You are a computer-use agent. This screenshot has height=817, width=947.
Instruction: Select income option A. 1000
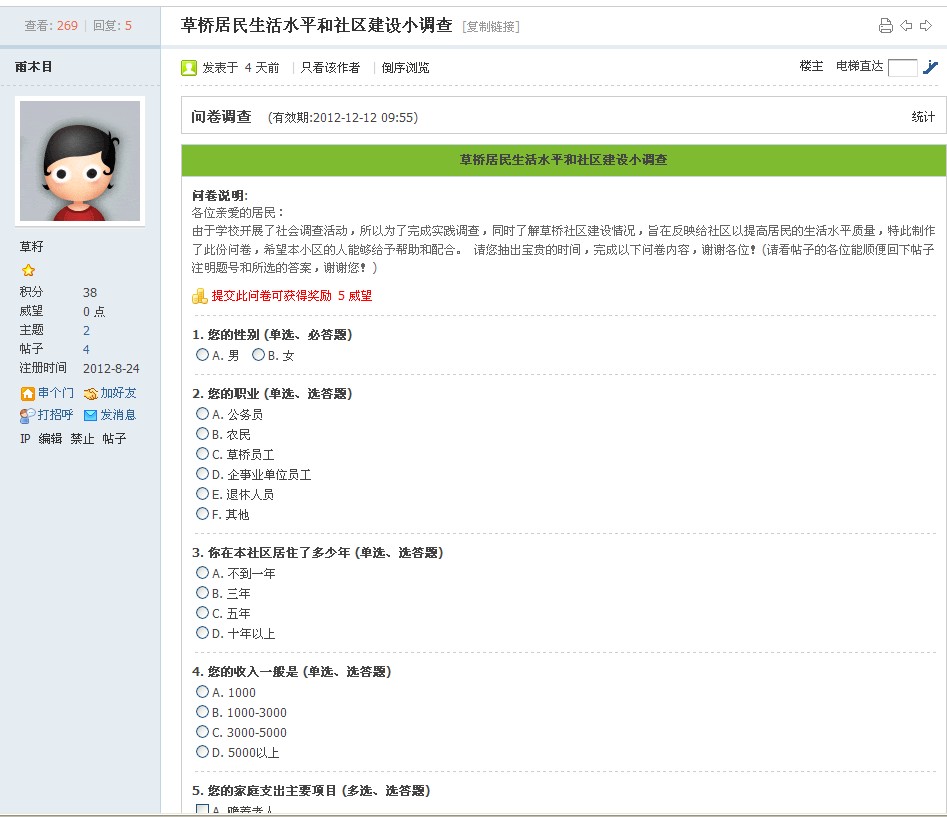point(202,692)
